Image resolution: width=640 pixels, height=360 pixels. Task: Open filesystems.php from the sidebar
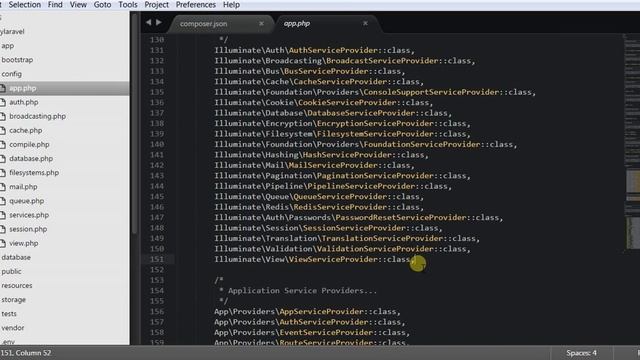[x=34, y=173]
